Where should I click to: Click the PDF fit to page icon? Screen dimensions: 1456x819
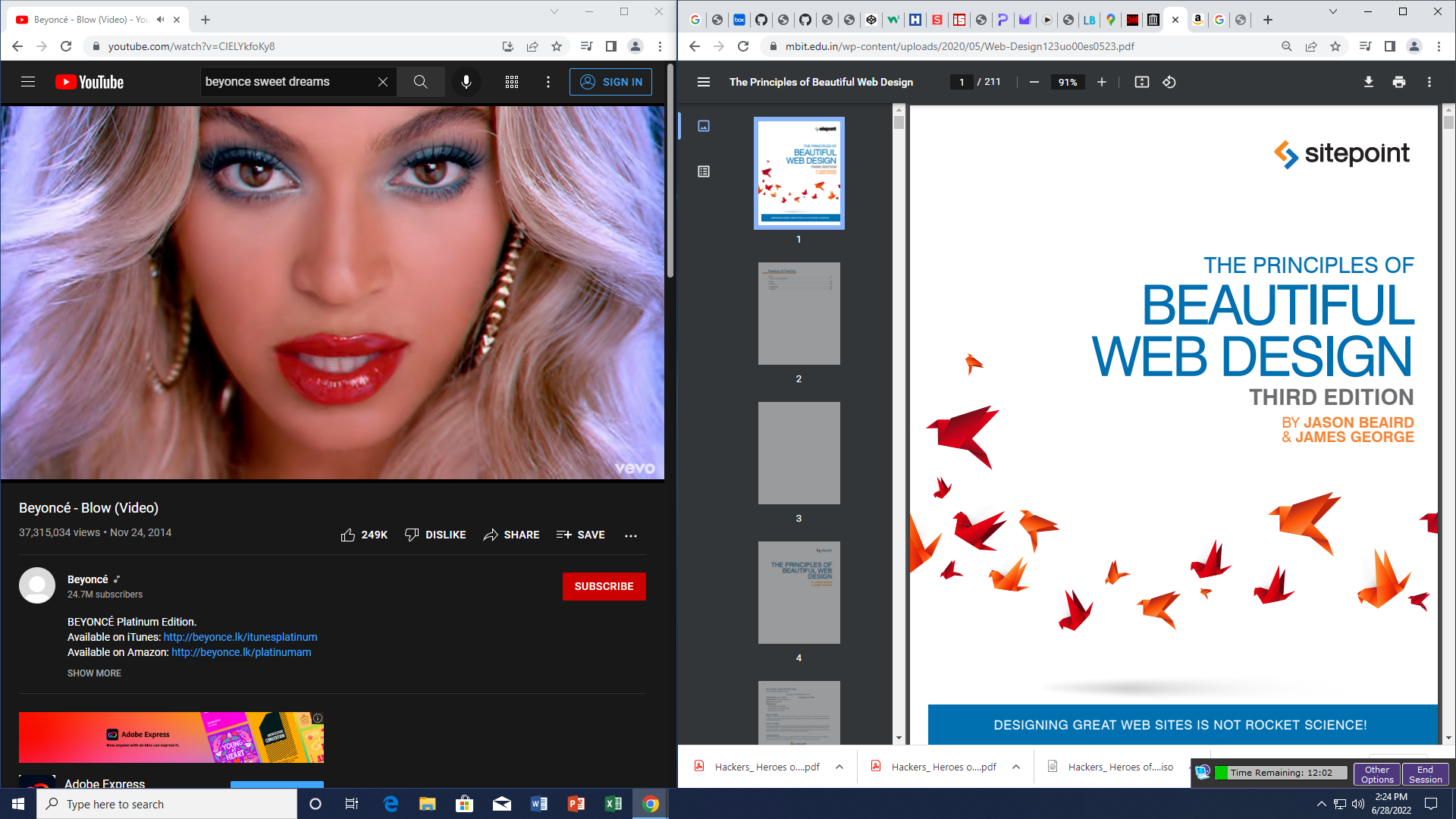coord(1141,82)
